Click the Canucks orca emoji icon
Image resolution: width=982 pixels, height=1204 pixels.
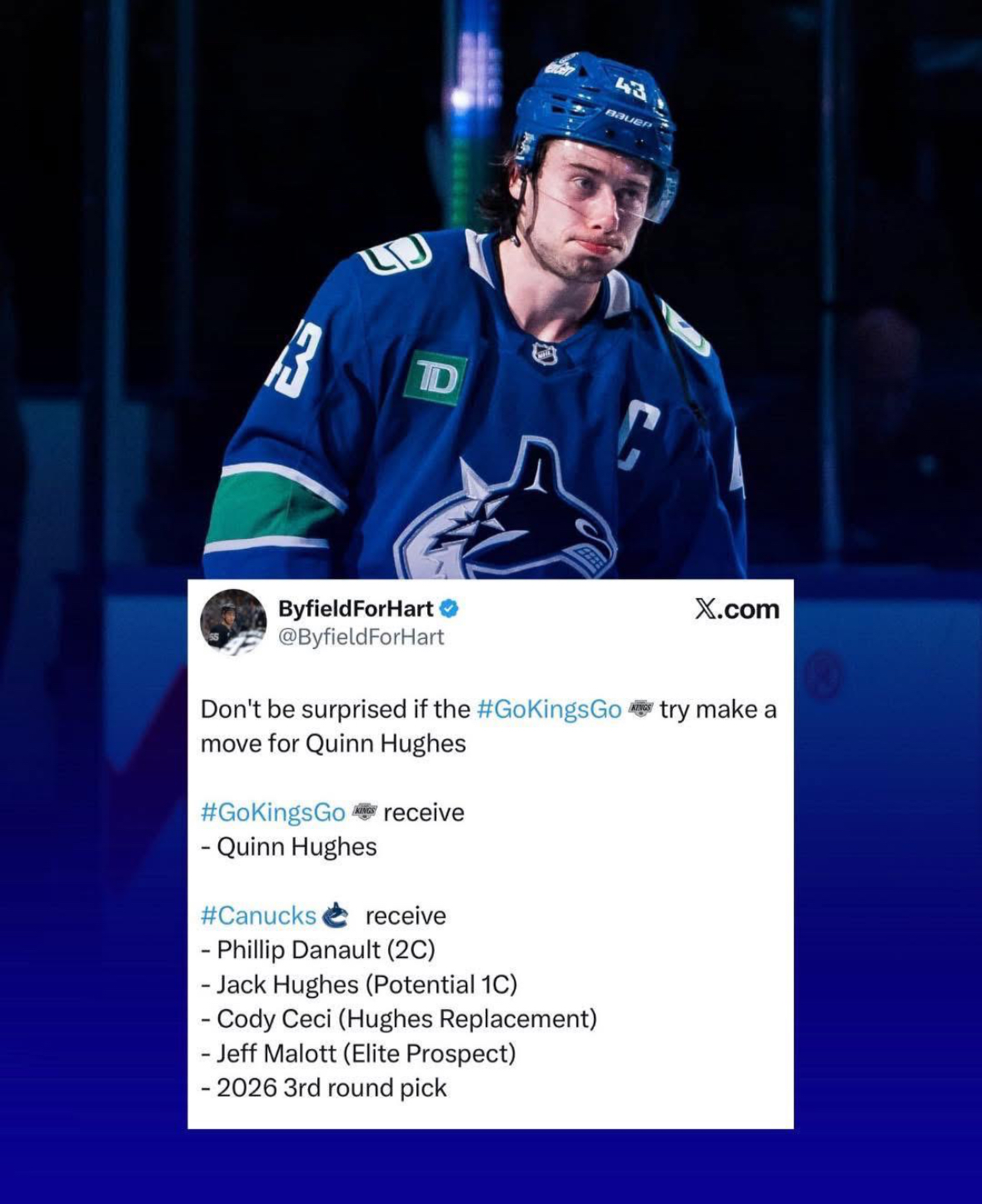pos(334,915)
